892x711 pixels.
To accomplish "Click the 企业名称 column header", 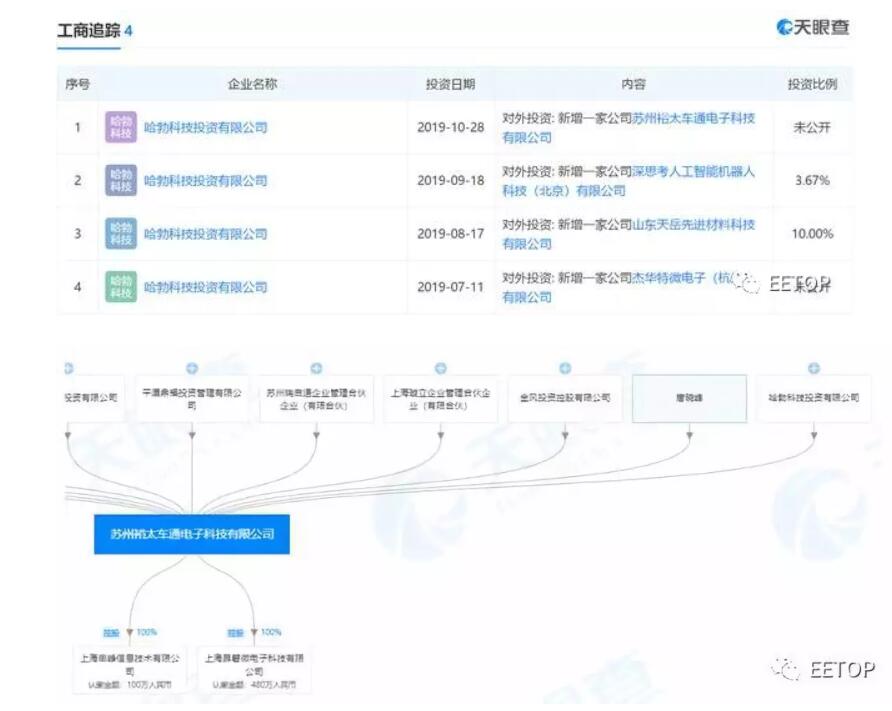I will (x=253, y=84).
